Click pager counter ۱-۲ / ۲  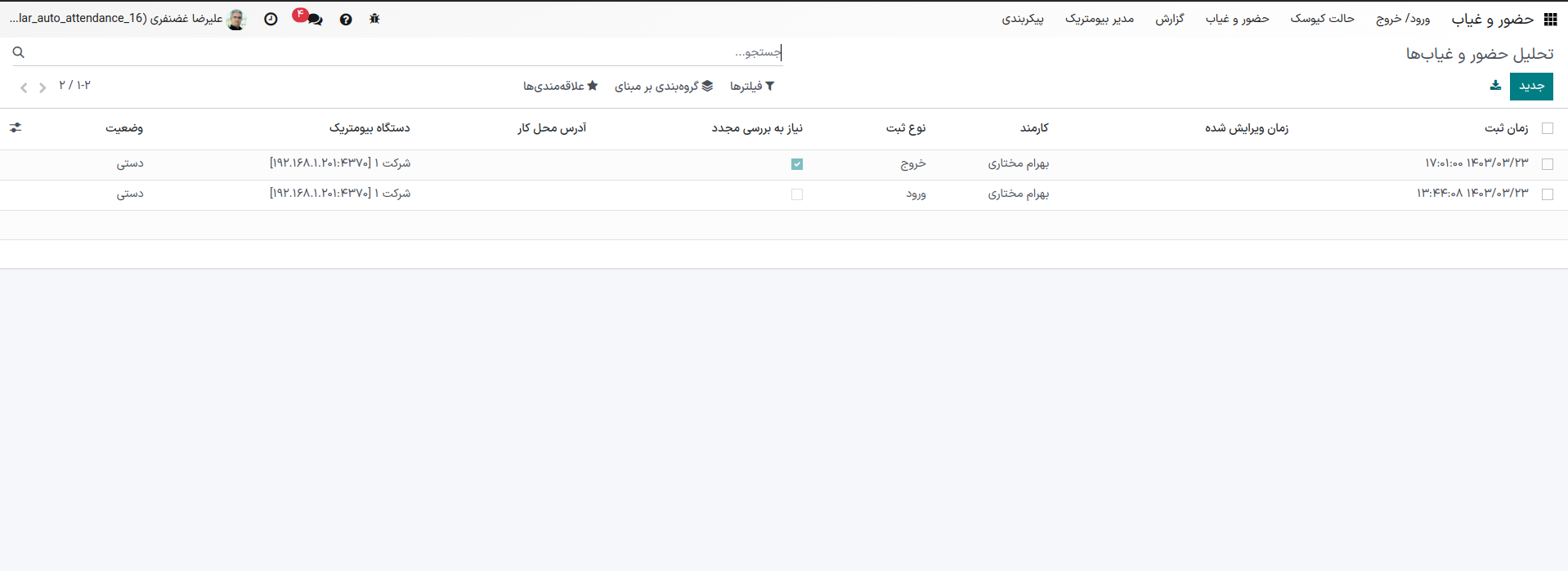pyautogui.click(x=74, y=85)
